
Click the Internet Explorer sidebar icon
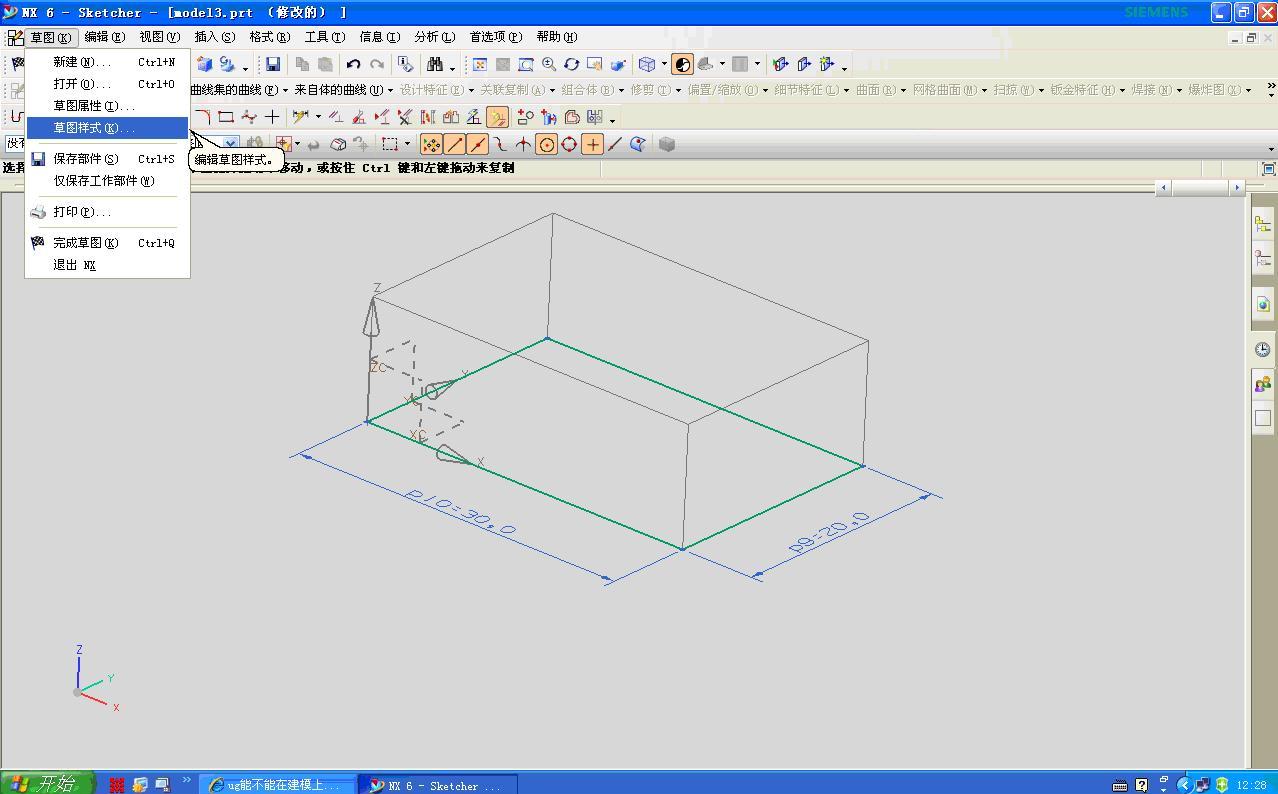pyautogui.click(x=1263, y=304)
